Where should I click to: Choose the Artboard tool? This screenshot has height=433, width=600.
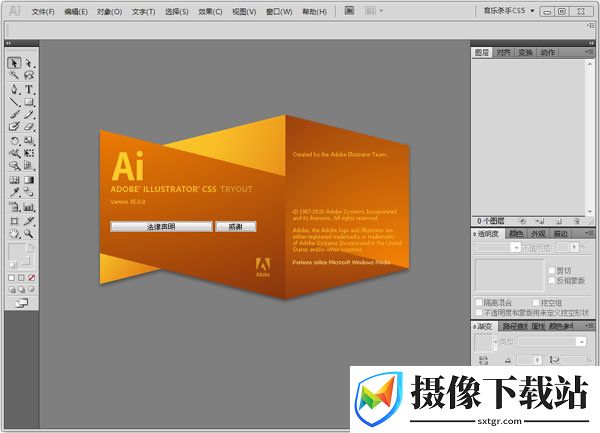click(x=14, y=221)
